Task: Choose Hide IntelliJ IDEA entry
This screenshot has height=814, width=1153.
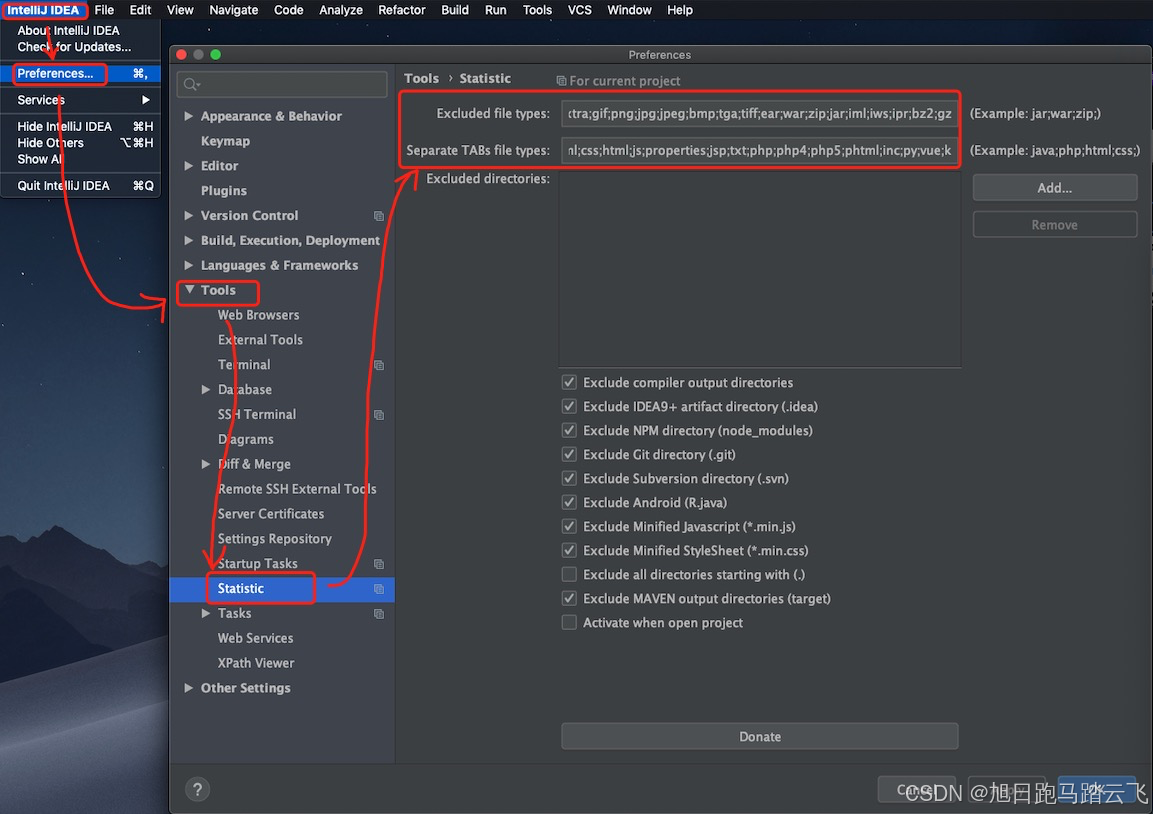Action: [80, 126]
